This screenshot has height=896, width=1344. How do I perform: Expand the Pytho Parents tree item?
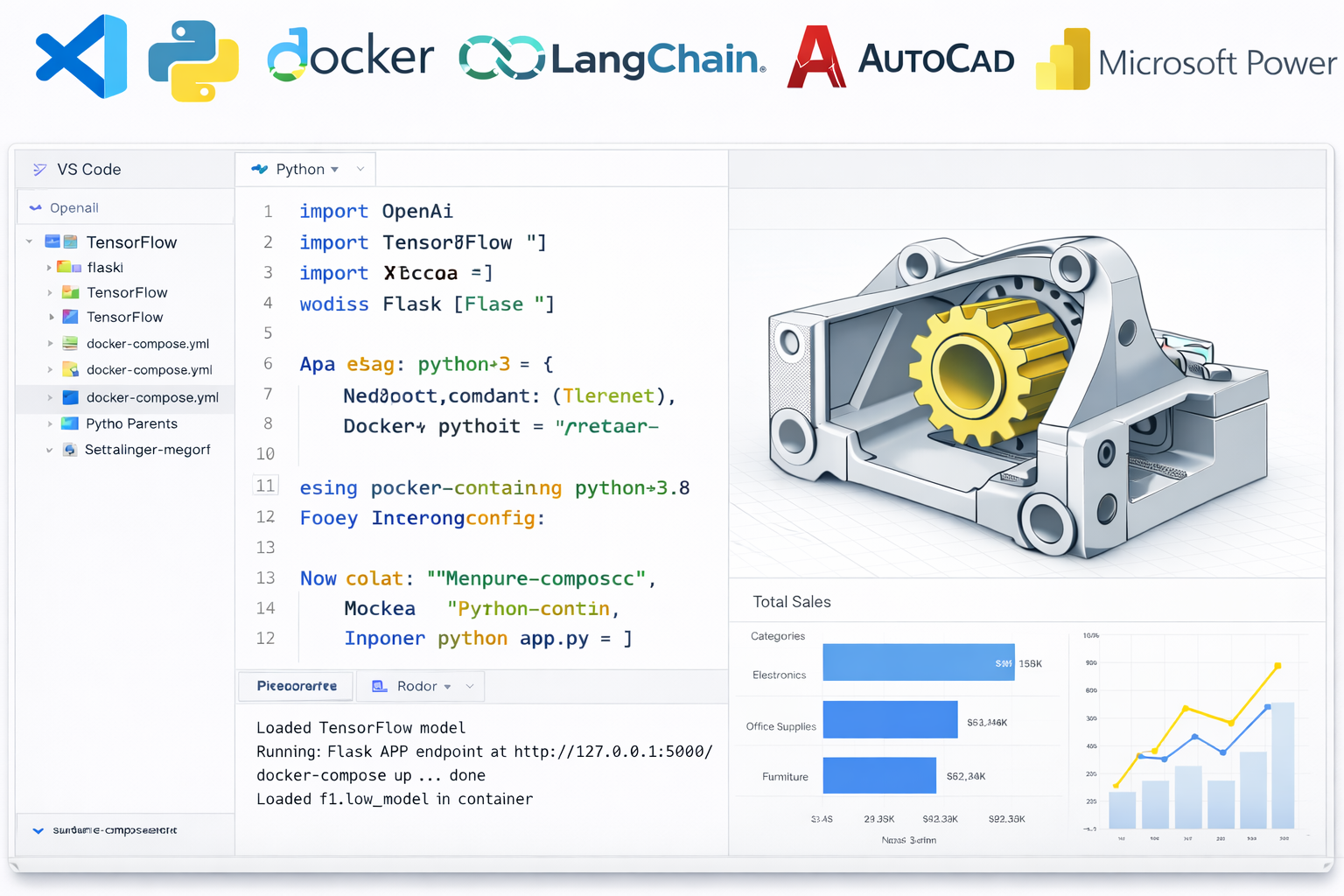[50, 423]
